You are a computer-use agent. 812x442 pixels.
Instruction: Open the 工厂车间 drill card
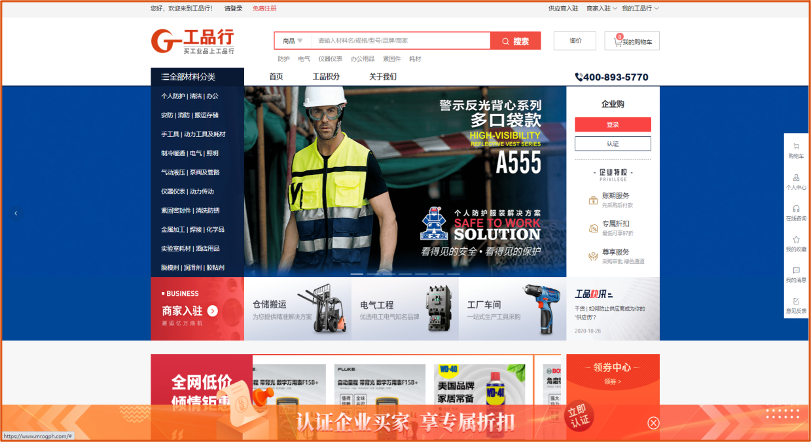[x=512, y=309]
